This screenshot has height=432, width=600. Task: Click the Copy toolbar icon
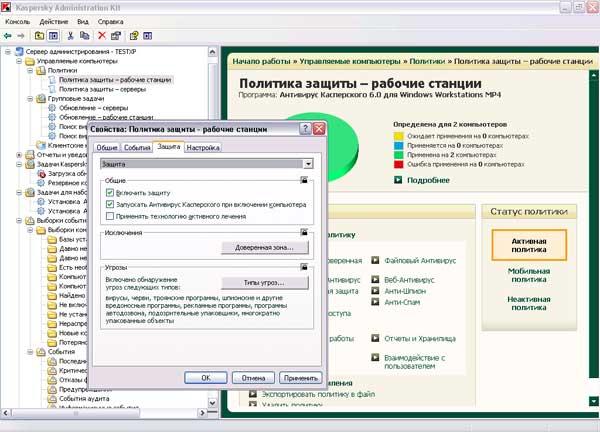pos(85,36)
